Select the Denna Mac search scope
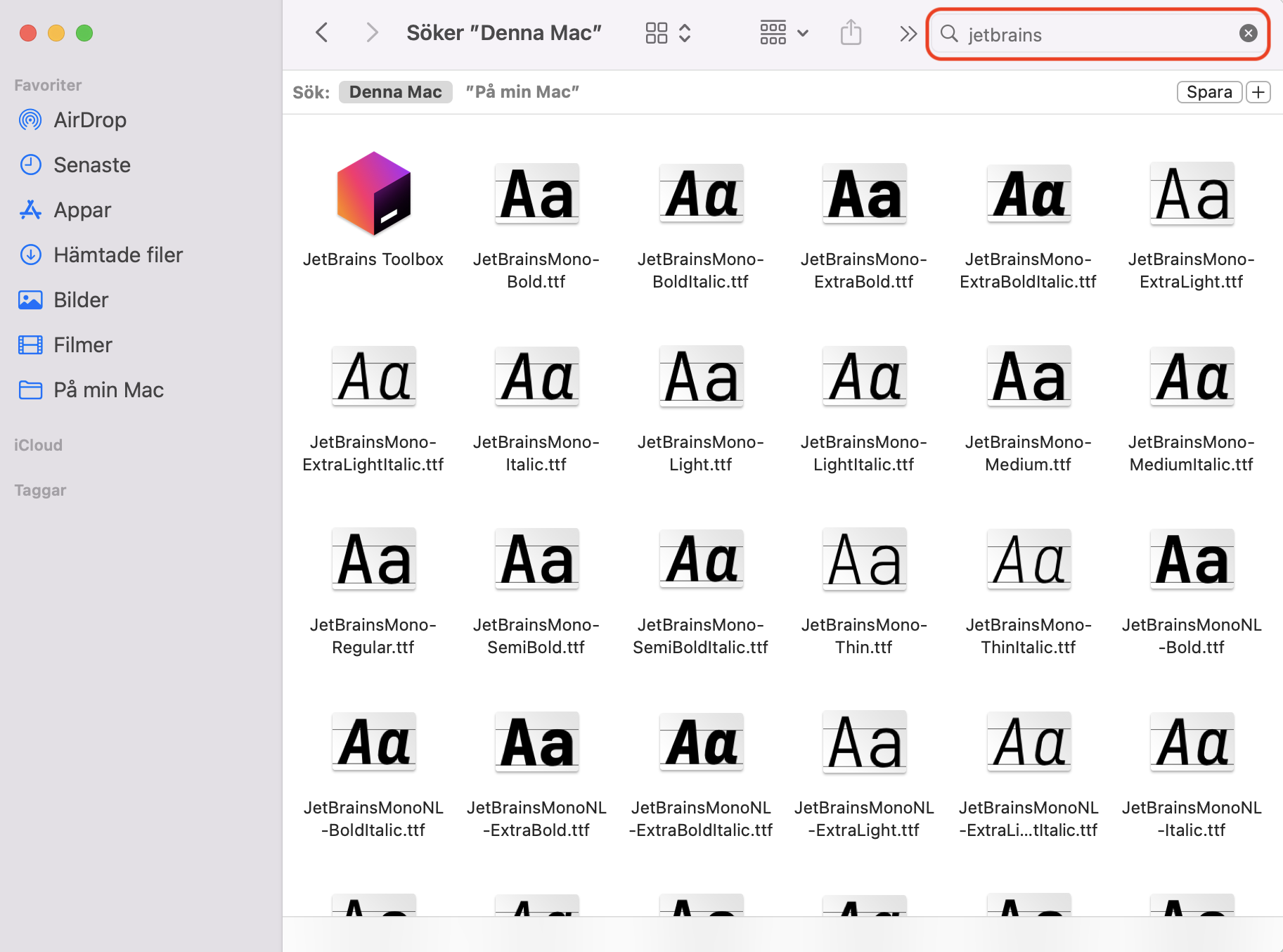 click(x=396, y=92)
